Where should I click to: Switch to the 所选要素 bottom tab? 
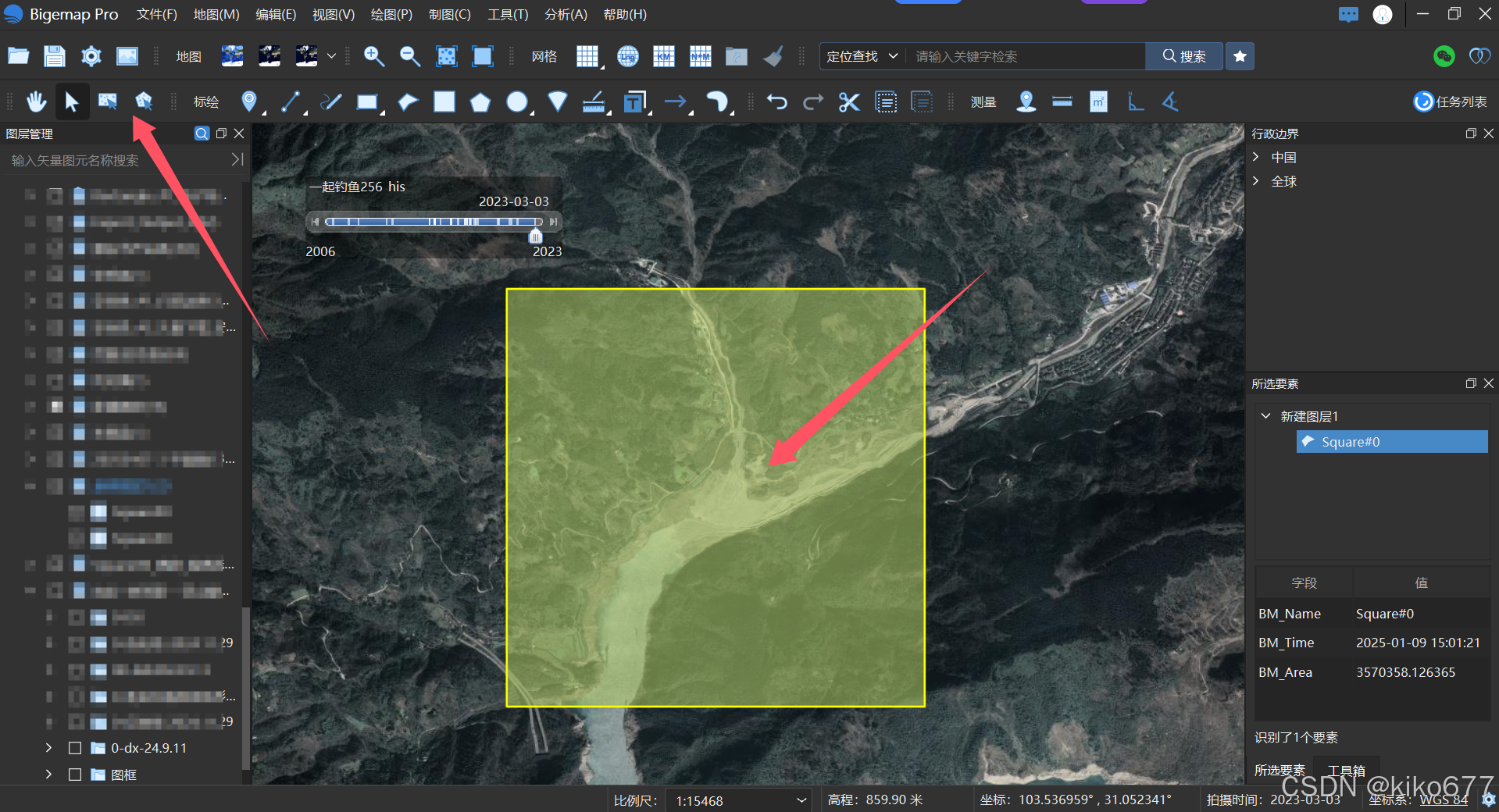pos(1280,771)
